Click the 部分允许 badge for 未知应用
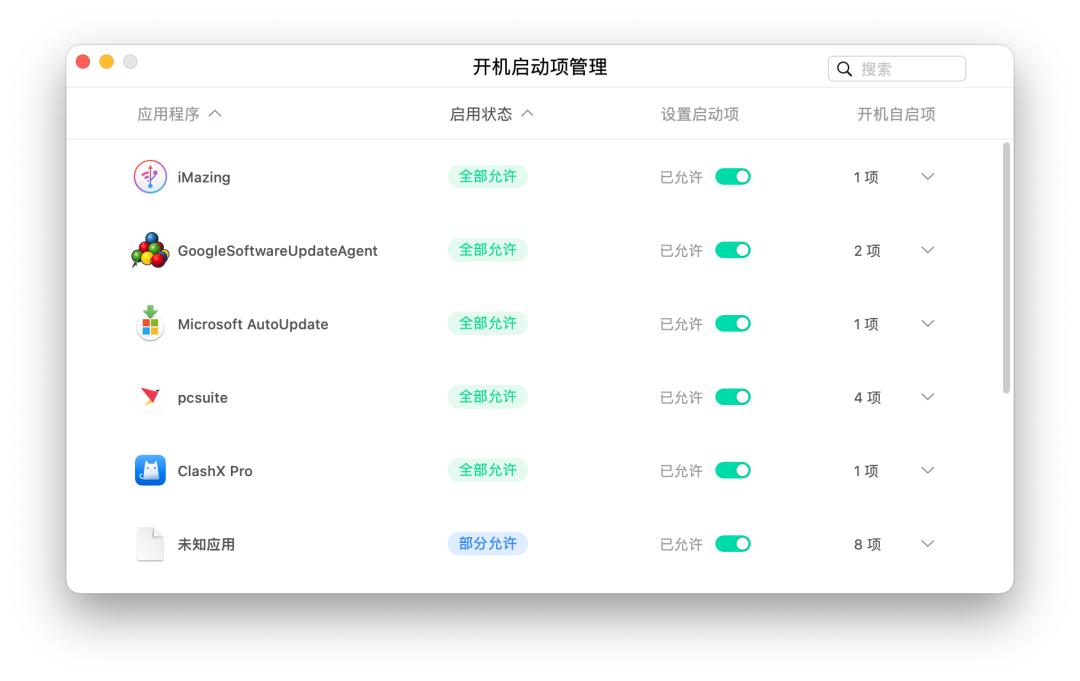Viewport: 1080px width, 681px height. click(488, 544)
